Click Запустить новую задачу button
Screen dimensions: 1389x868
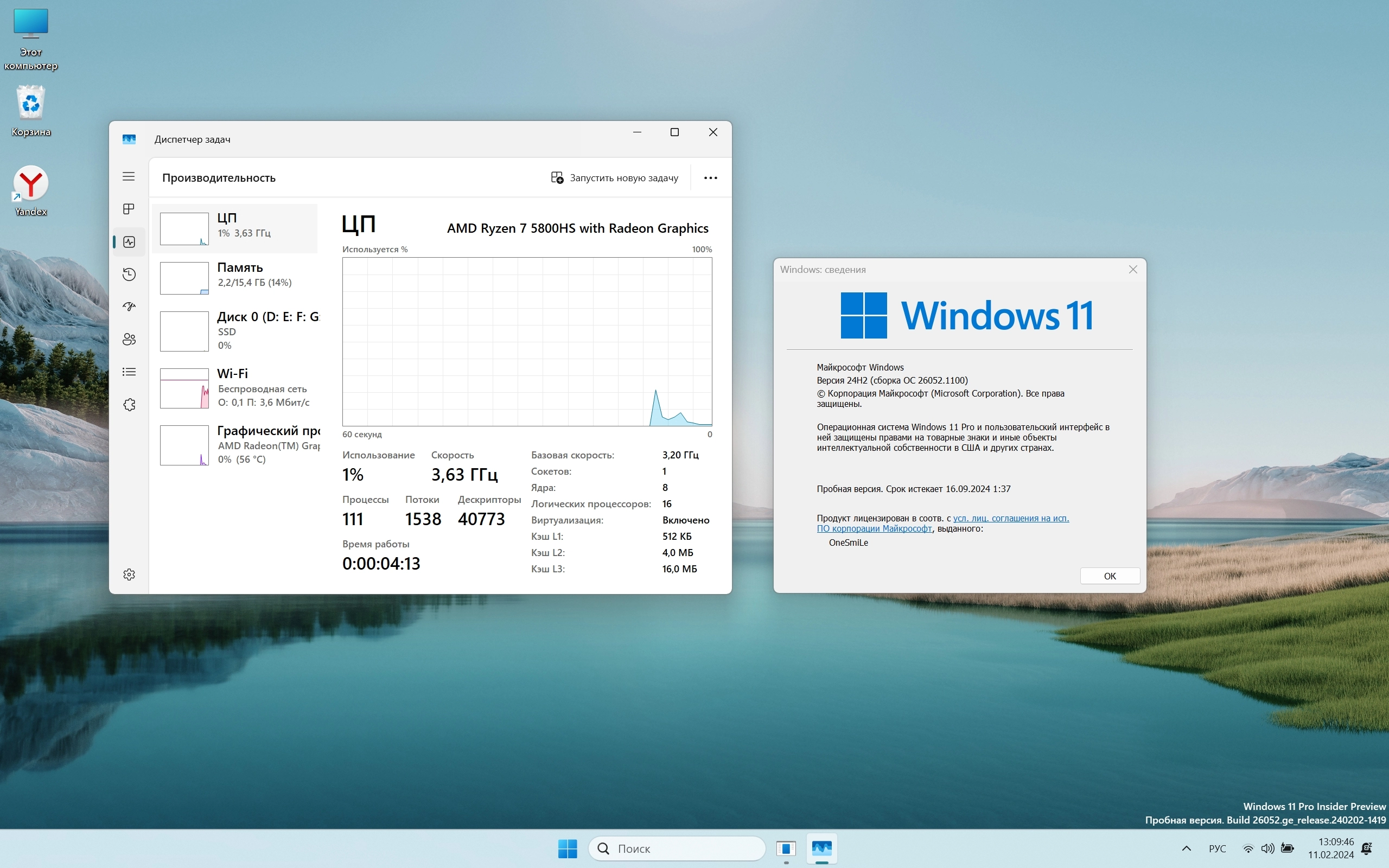click(x=614, y=178)
